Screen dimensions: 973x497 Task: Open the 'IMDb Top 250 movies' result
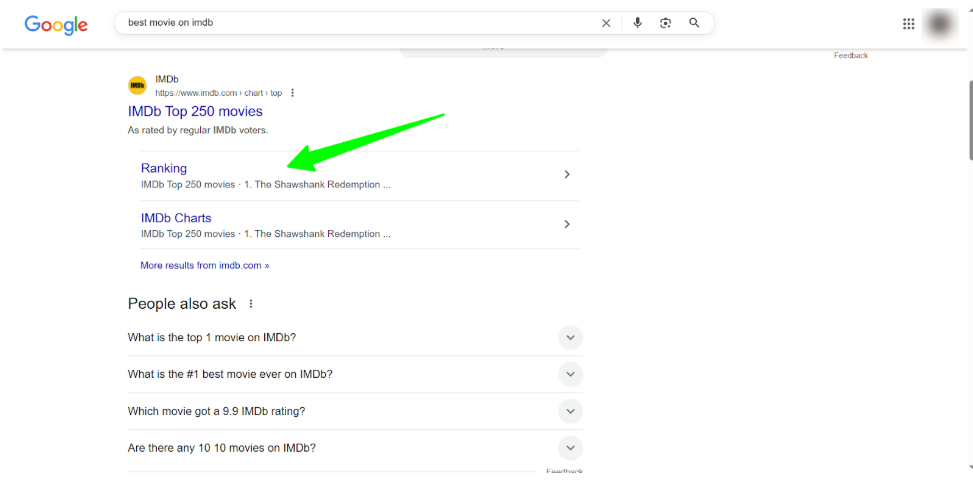(195, 112)
